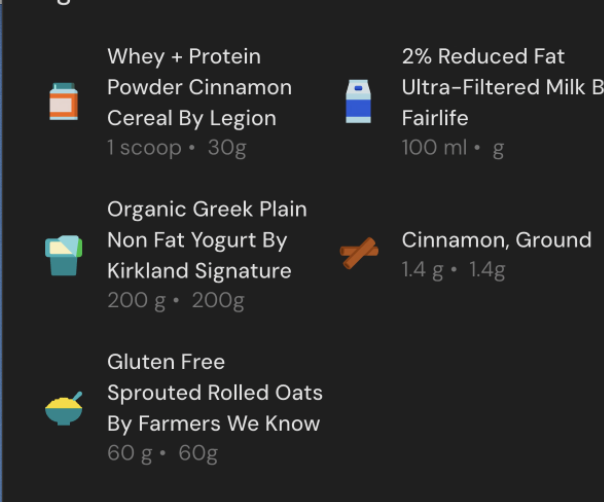
Task: Click the '1.4 g • 1.4g' cinnamon serving text
Action: point(453,270)
